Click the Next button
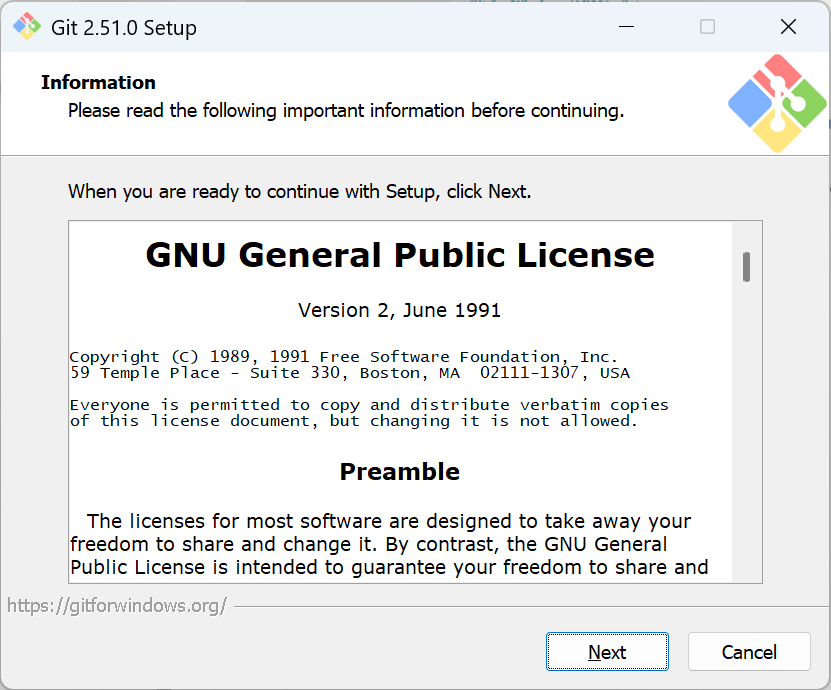This screenshot has height=690, width=831. pyautogui.click(x=607, y=651)
